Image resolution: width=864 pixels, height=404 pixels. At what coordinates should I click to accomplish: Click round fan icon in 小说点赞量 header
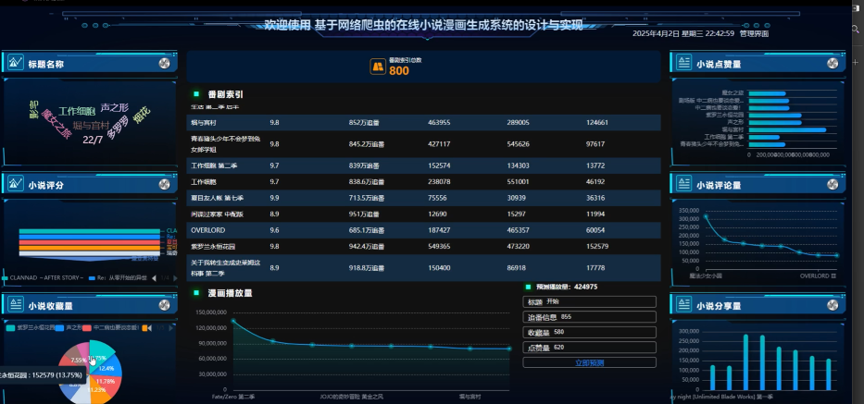(x=832, y=63)
